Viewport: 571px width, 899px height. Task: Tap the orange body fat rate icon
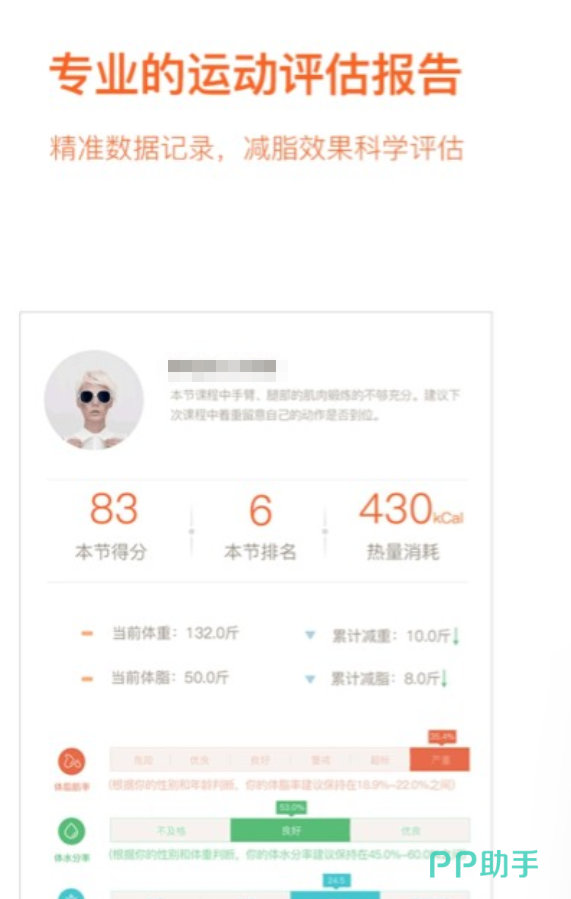click(x=72, y=761)
